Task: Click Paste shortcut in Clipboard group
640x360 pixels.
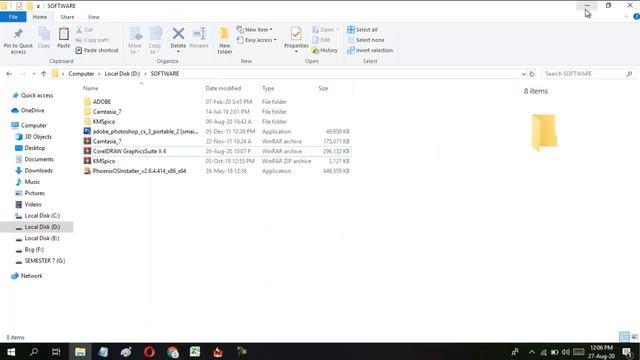Action: [x=97, y=50]
